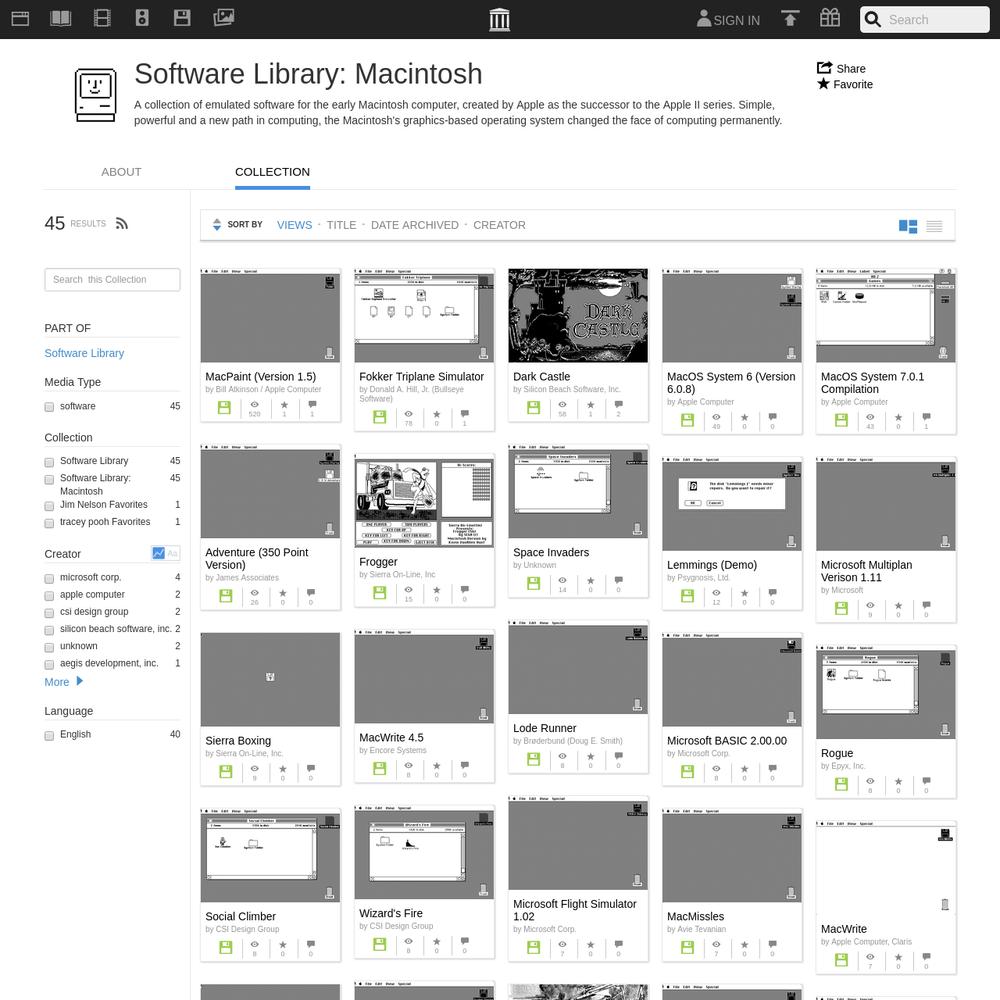Sort by VIEWS

[x=295, y=225]
